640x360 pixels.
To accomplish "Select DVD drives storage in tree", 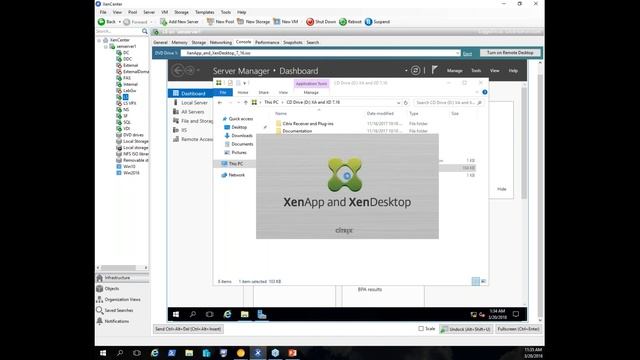I will 133,135.
